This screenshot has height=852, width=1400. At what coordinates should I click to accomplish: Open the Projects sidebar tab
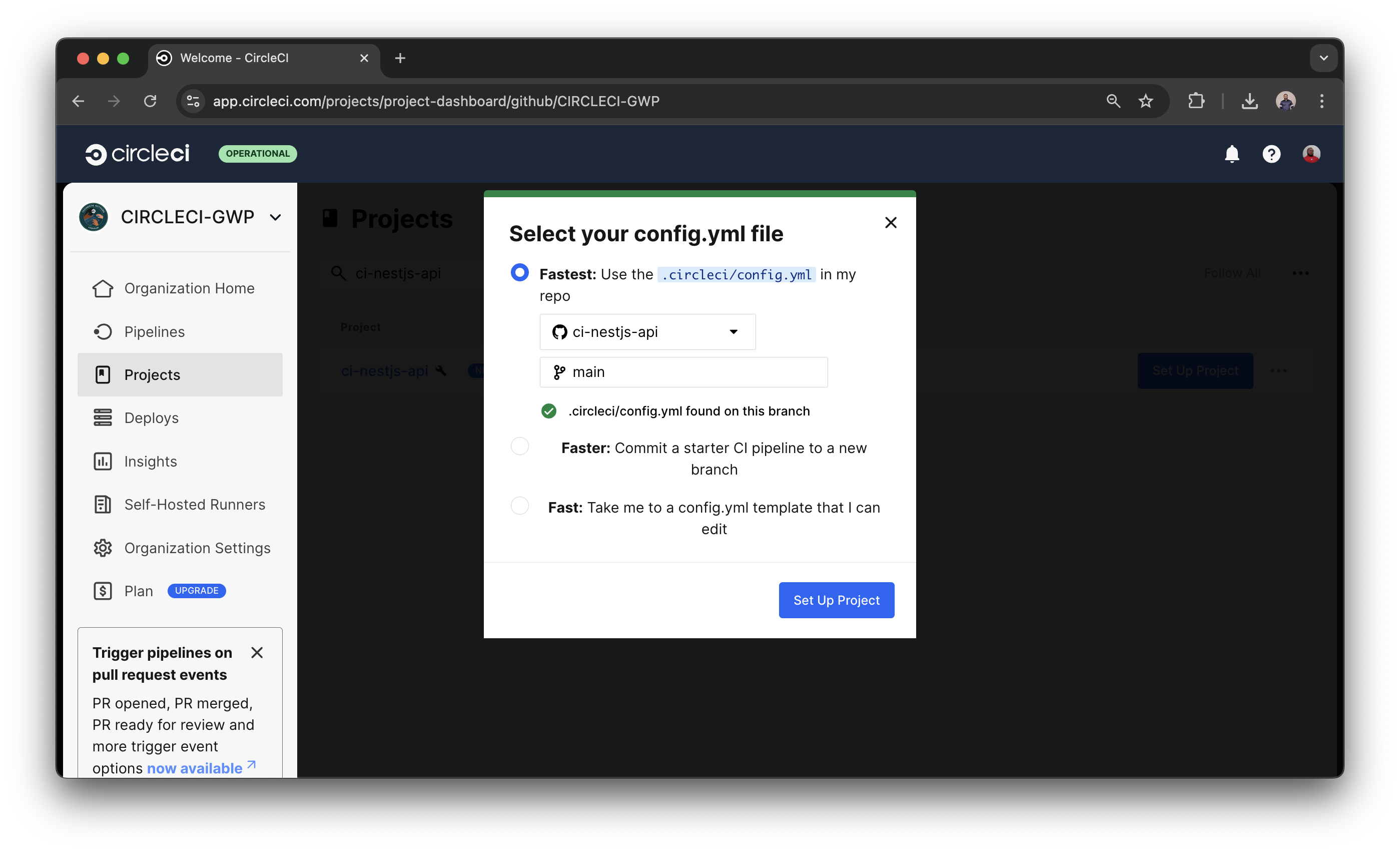tap(151, 374)
